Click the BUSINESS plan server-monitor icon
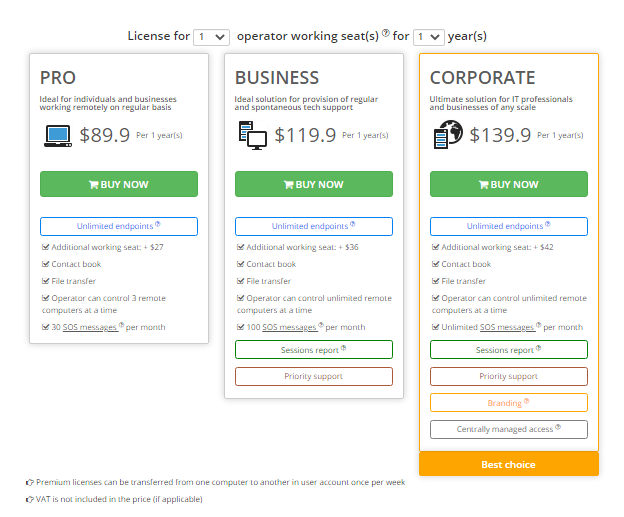624x517 pixels. click(x=252, y=135)
